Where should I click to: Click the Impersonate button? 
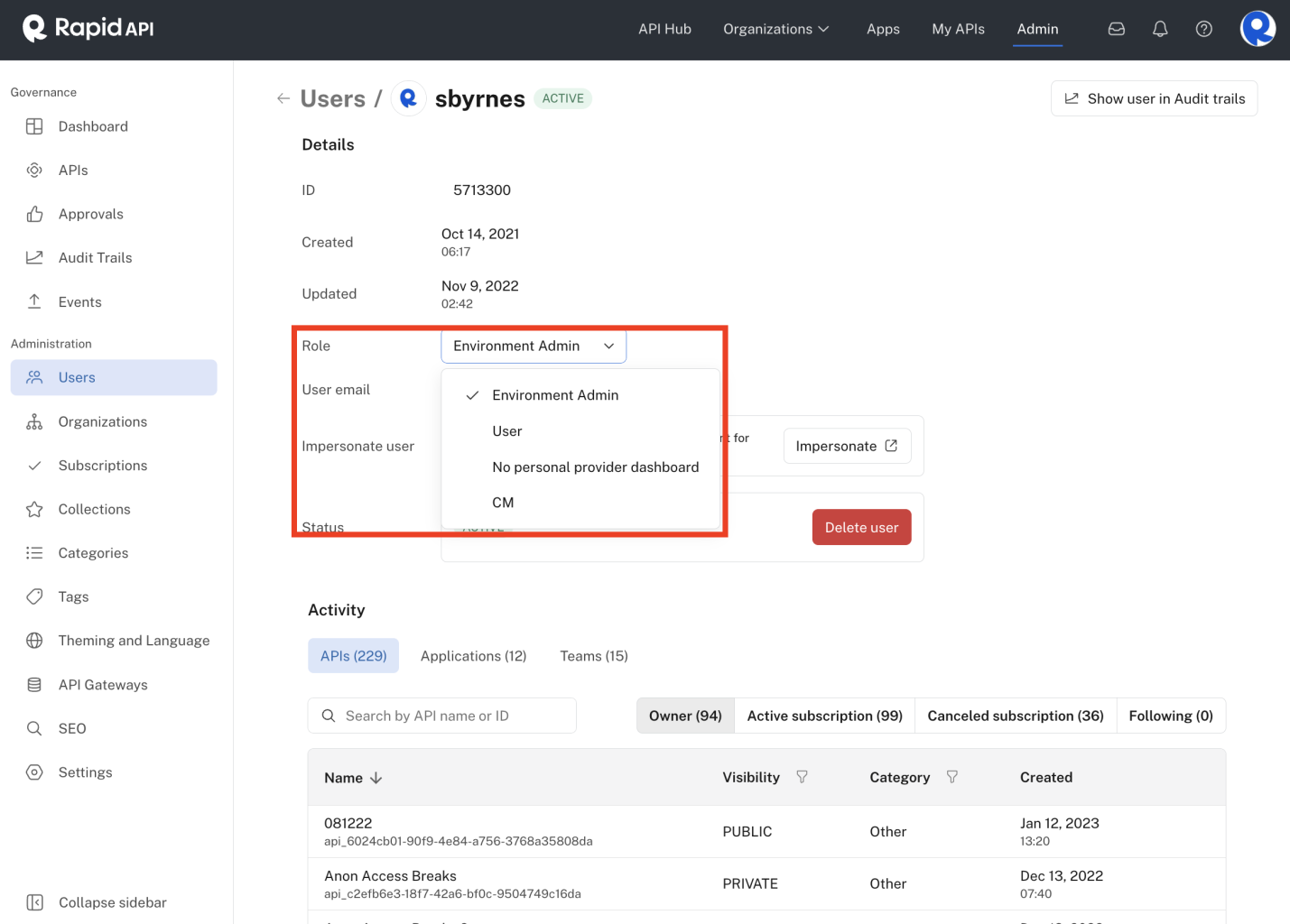pyautogui.click(x=847, y=446)
